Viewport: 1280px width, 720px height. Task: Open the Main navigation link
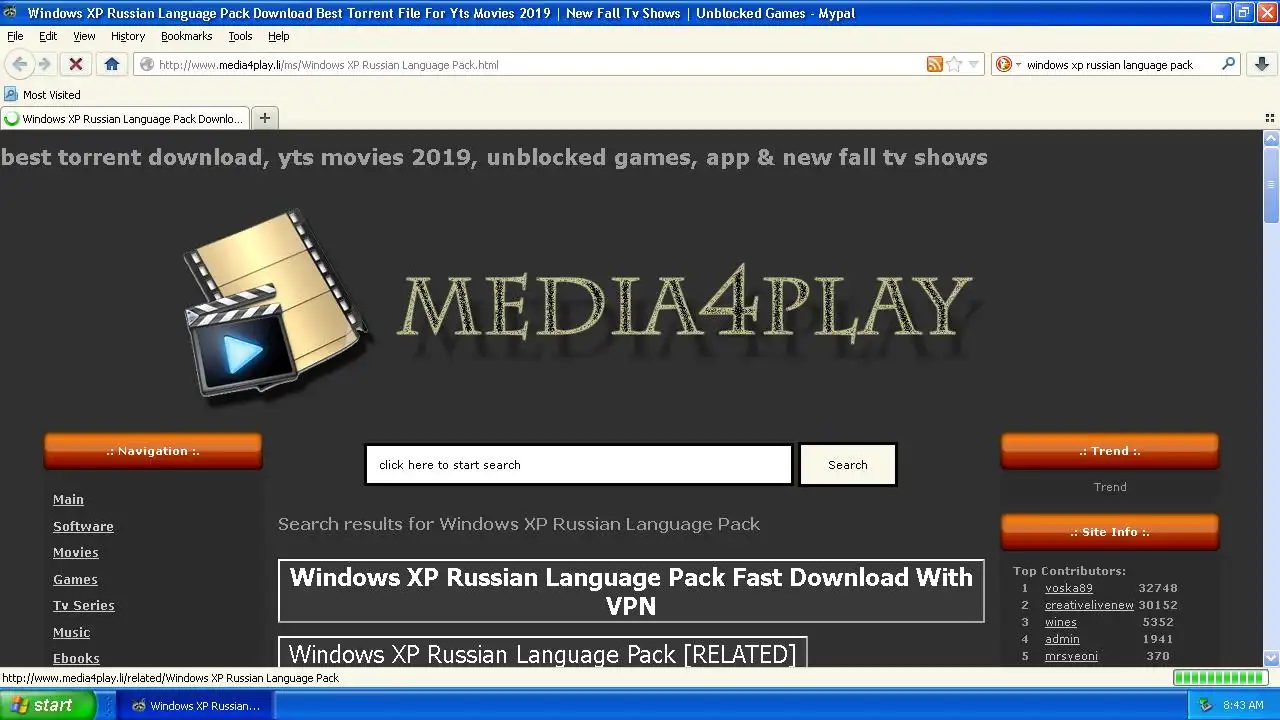click(68, 499)
